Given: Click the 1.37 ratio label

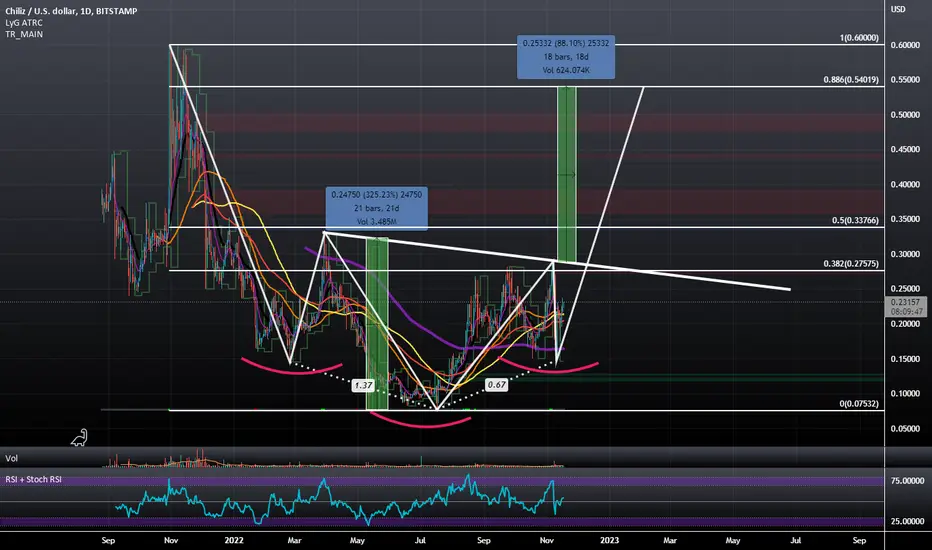Looking at the screenshot, I should pyautogui.click(x=363, y=385).
